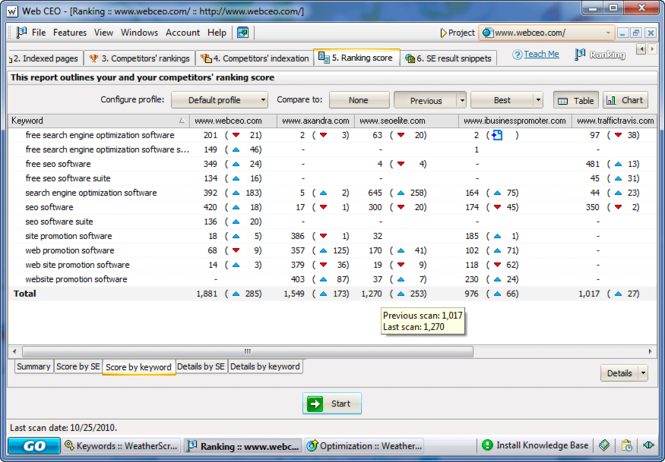Image resolution: width=665 pixels, height=462 pixels.
Task: Click the Chart bar graph icon
Action: 611,100
